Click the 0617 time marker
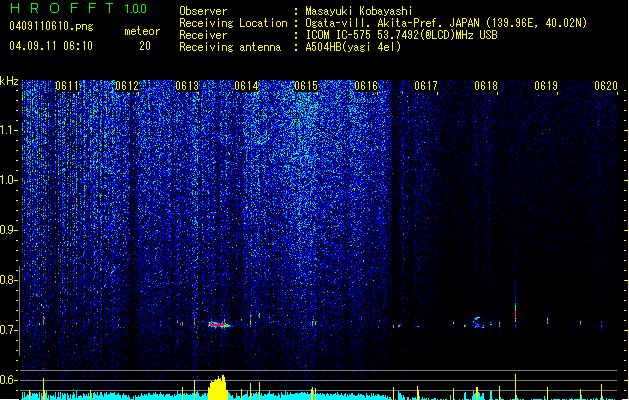 [x=426, y=86]
